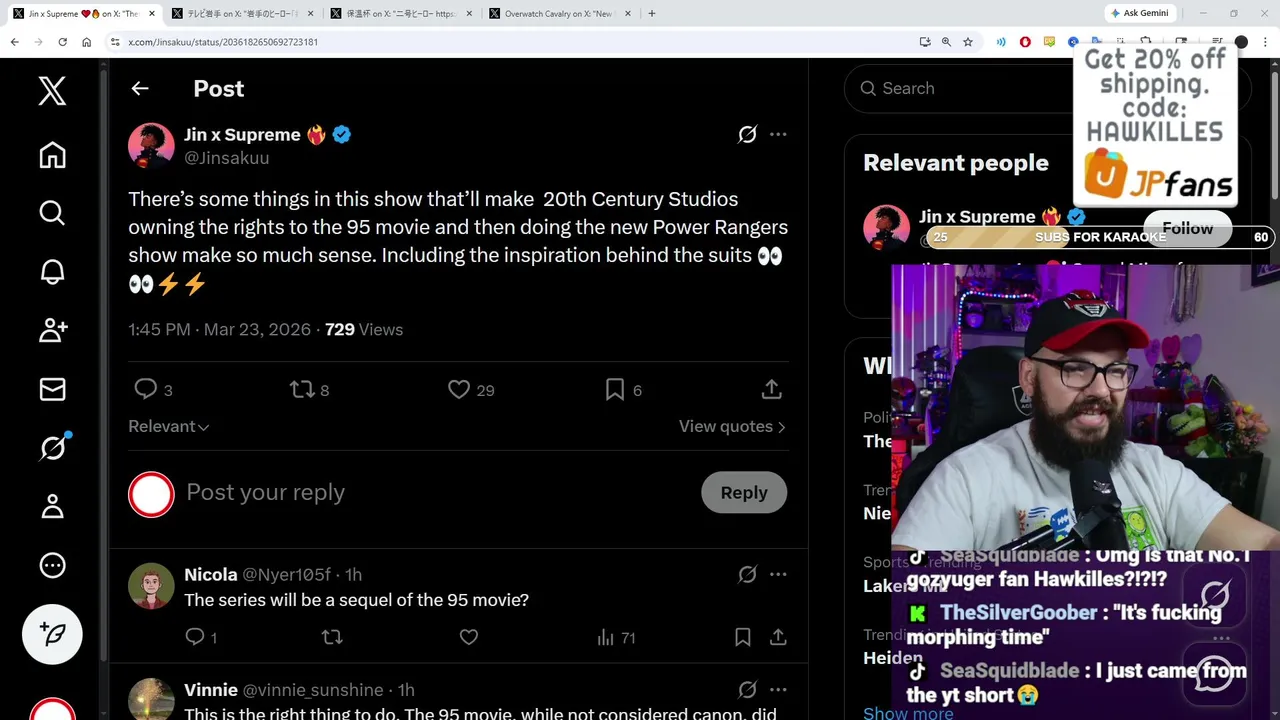Bookmark the main post
1280x720 pixels.
point(615,390)
